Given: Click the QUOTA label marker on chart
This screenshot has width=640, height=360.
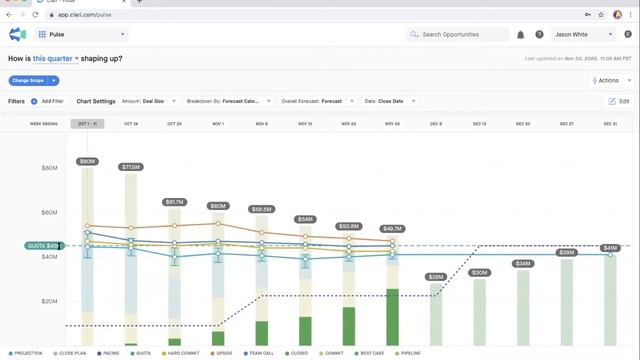Looking at the screenshot, I should 44,246.
